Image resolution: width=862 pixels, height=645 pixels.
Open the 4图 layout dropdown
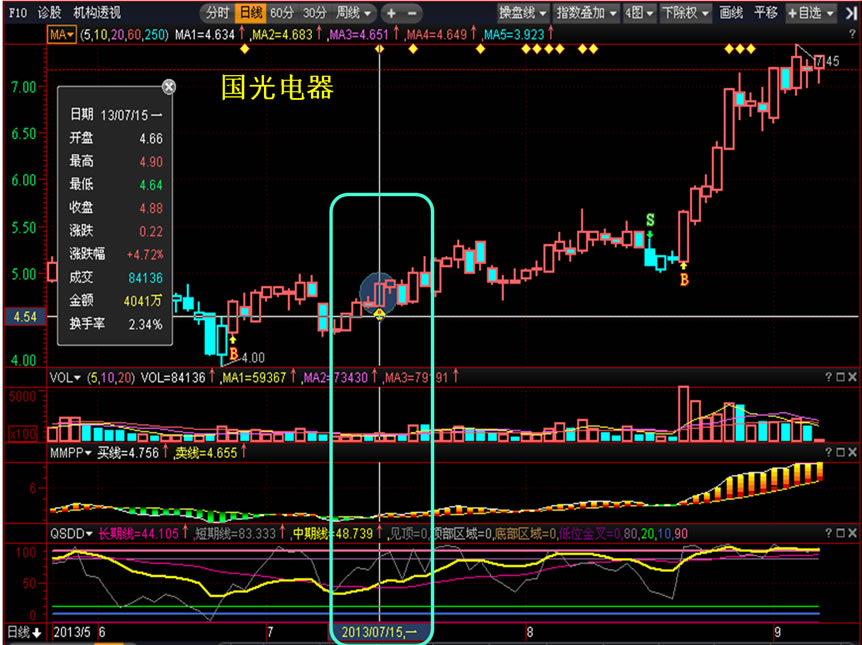coord(639,13)
